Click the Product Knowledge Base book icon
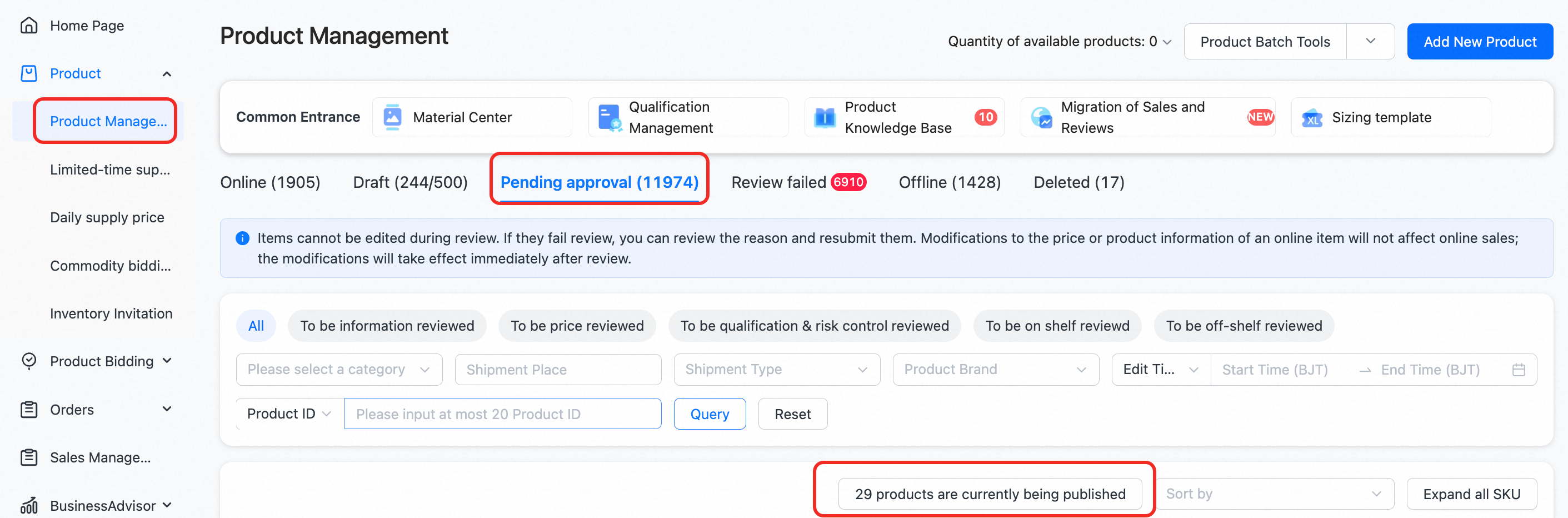The width and height of the screenshot is (1568, 518). [x=825, y=117]
